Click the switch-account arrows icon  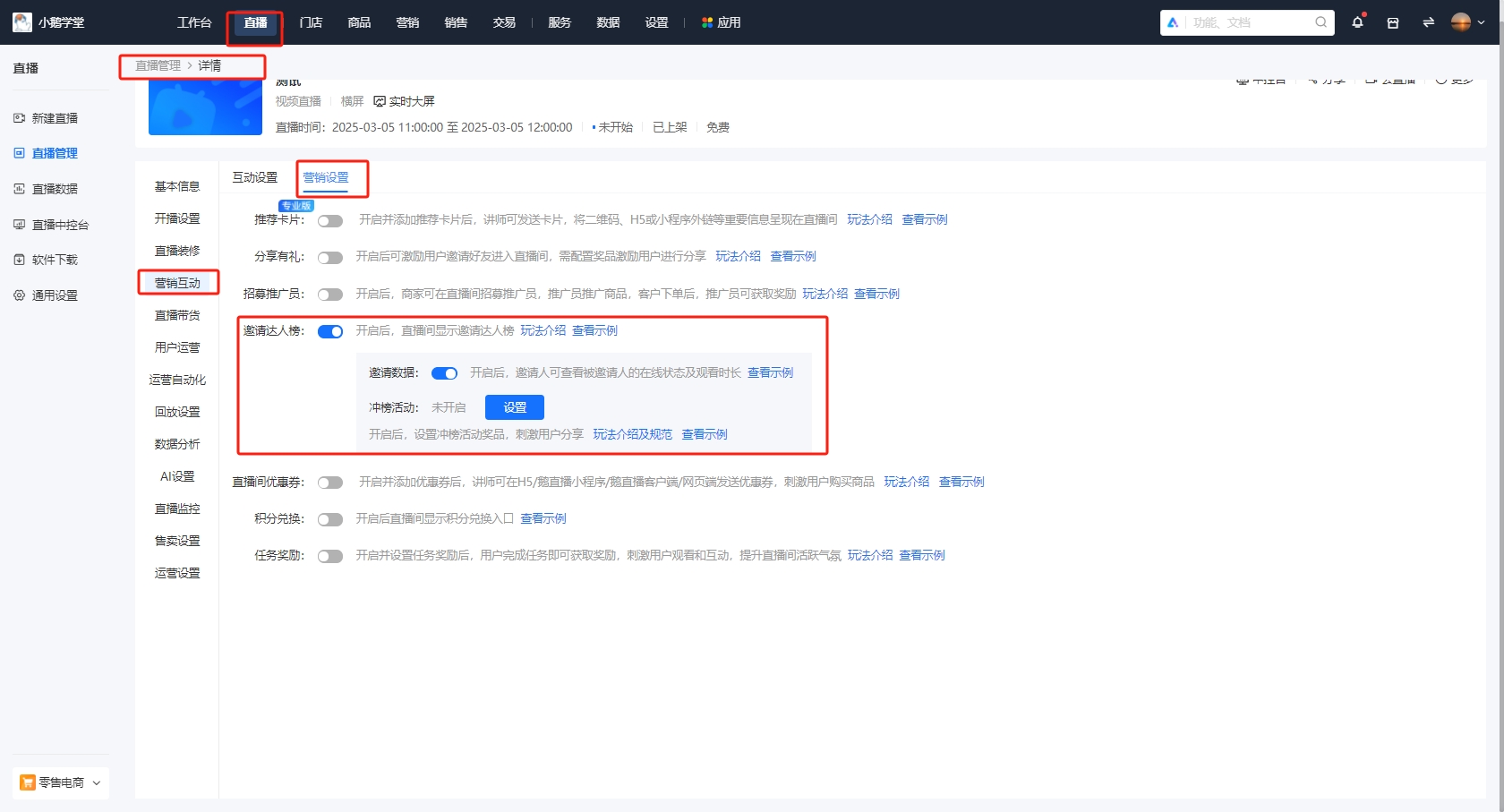1427,21
